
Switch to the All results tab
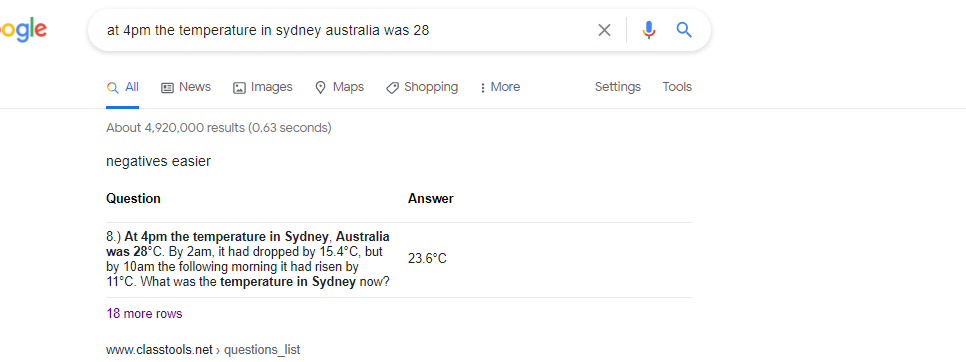click(x=123, y=87)
